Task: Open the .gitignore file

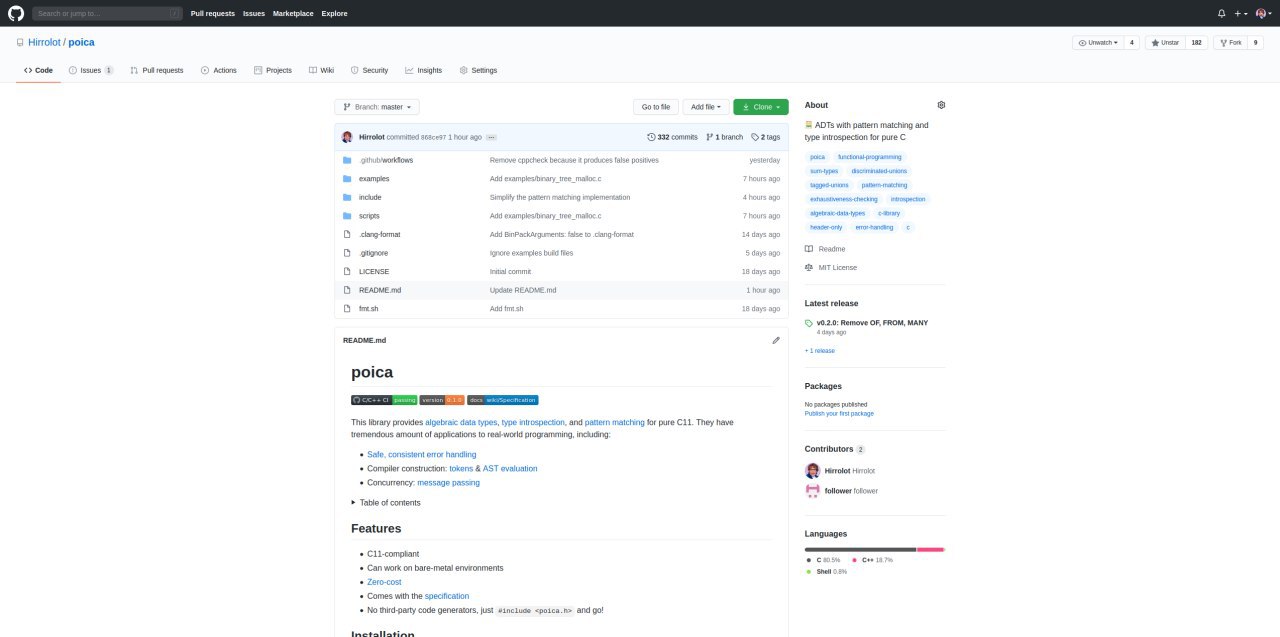Action: coord(374,253)
